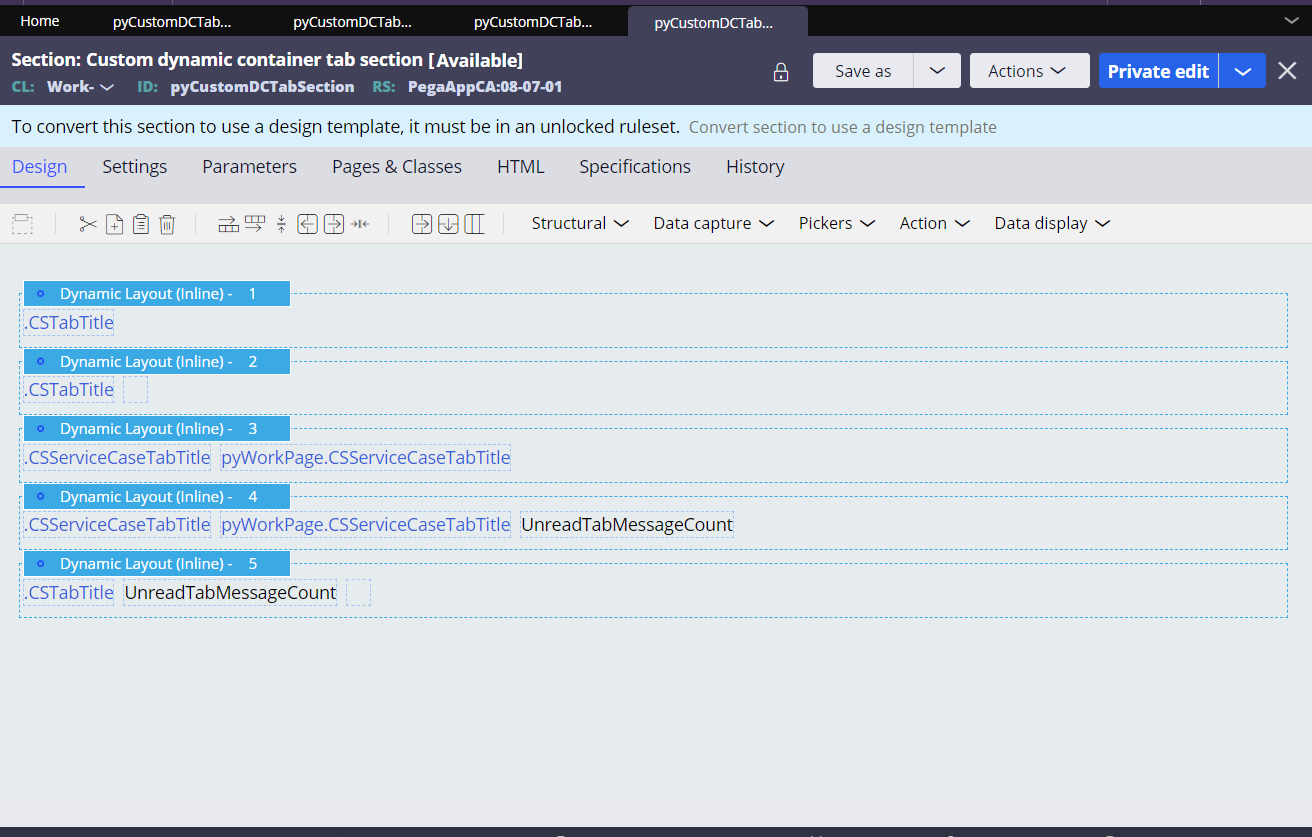
Task: Open the Save as arrow dropdown
Action: point(937,71)
